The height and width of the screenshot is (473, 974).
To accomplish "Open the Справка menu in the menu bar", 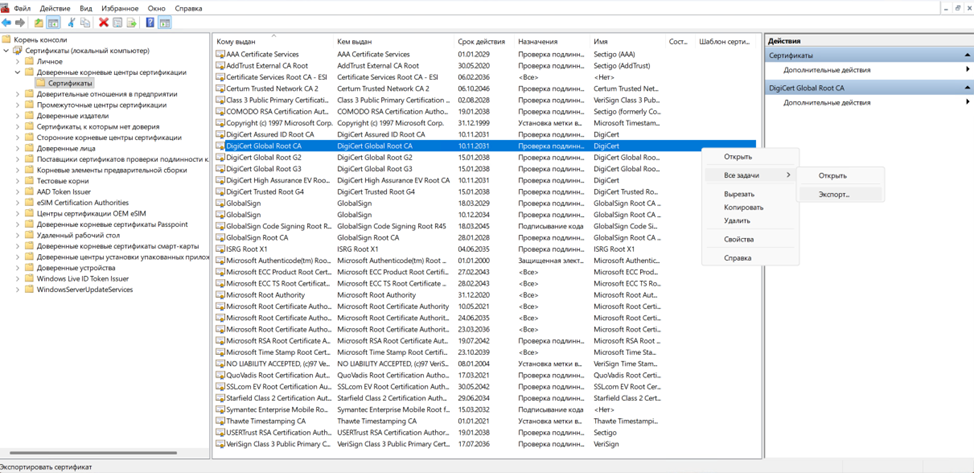I will [x=189, y=9].
